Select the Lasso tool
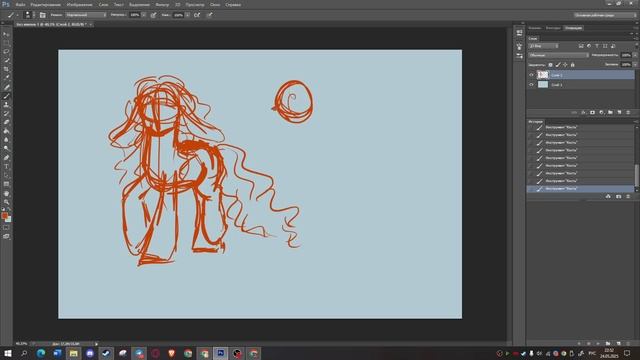Viewport: 640px width, 360px height. 6,52
